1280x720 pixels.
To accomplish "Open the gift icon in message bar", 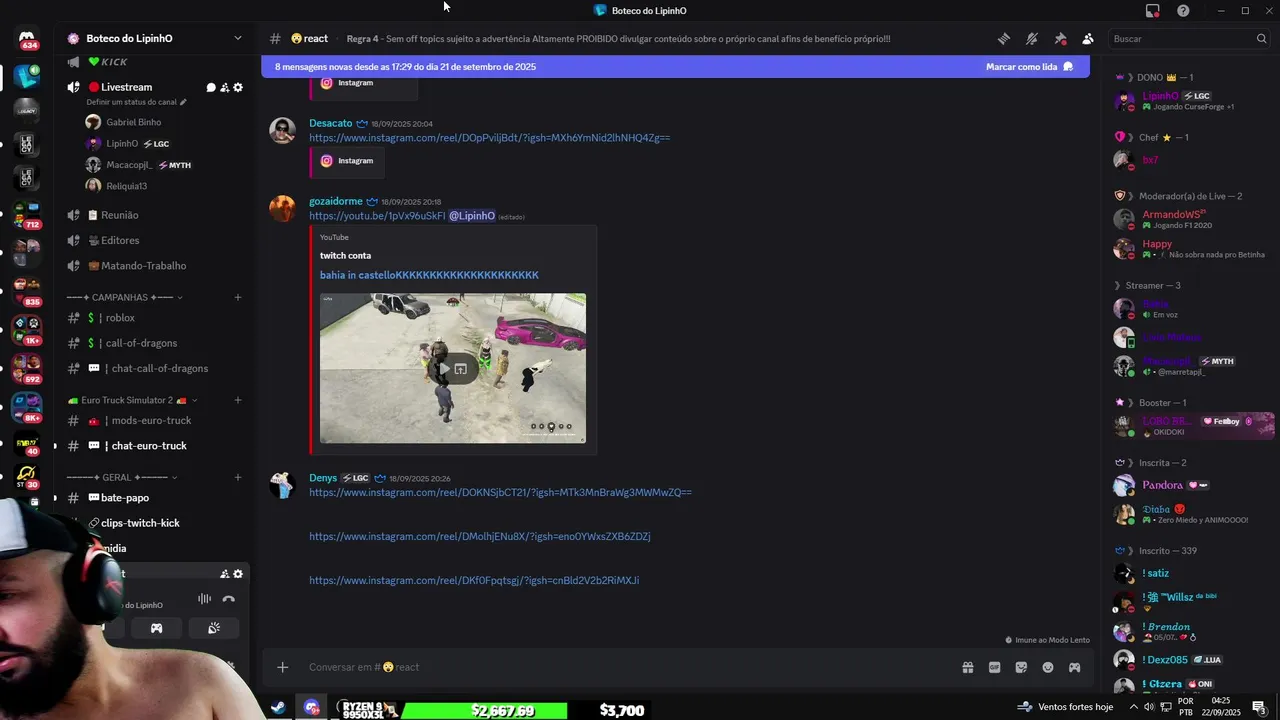I will click(968, 667).
